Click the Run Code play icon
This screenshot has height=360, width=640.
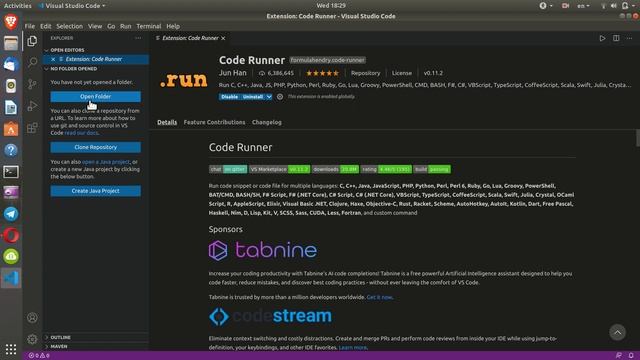pos(602,38)
